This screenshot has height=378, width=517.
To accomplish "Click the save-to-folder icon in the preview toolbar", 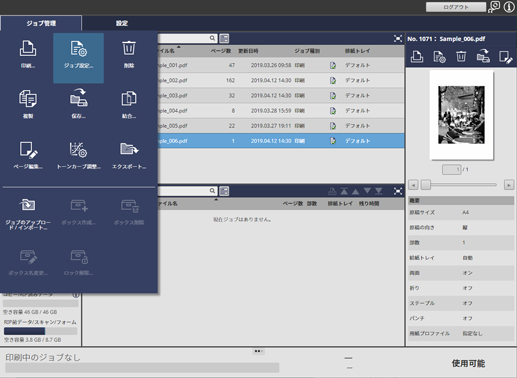I will point(483,56).
